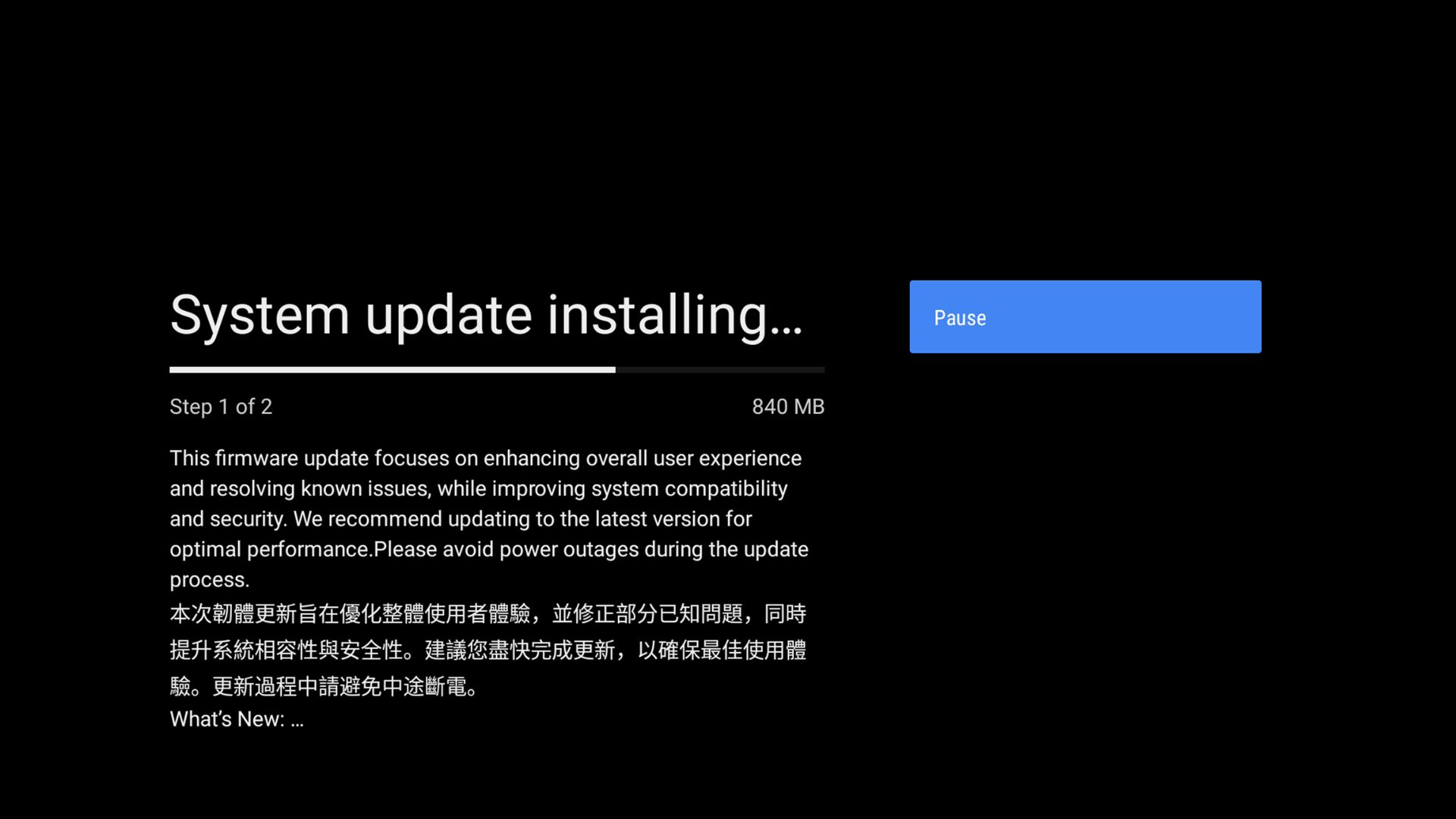Click the line 'and resolving known issues'
The width and height of the screenshot is (1456, 819).
point(479,489)
